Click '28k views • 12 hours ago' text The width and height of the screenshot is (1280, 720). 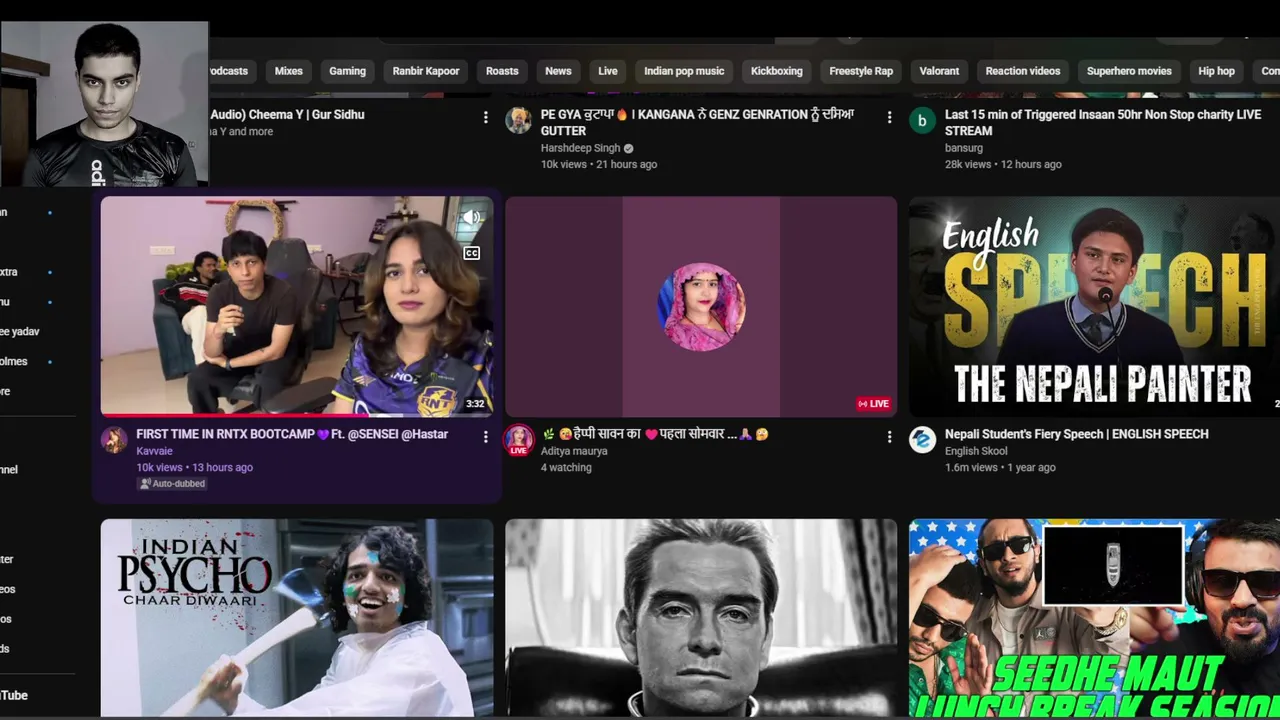point(1003,164)
